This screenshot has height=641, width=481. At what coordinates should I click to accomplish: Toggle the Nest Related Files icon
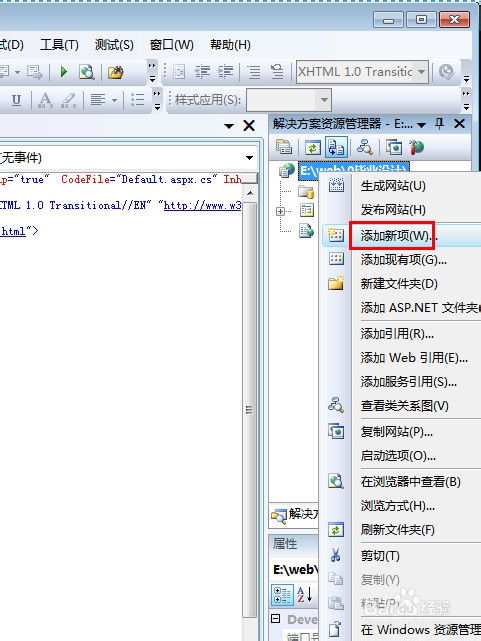(x=336, y=148)
